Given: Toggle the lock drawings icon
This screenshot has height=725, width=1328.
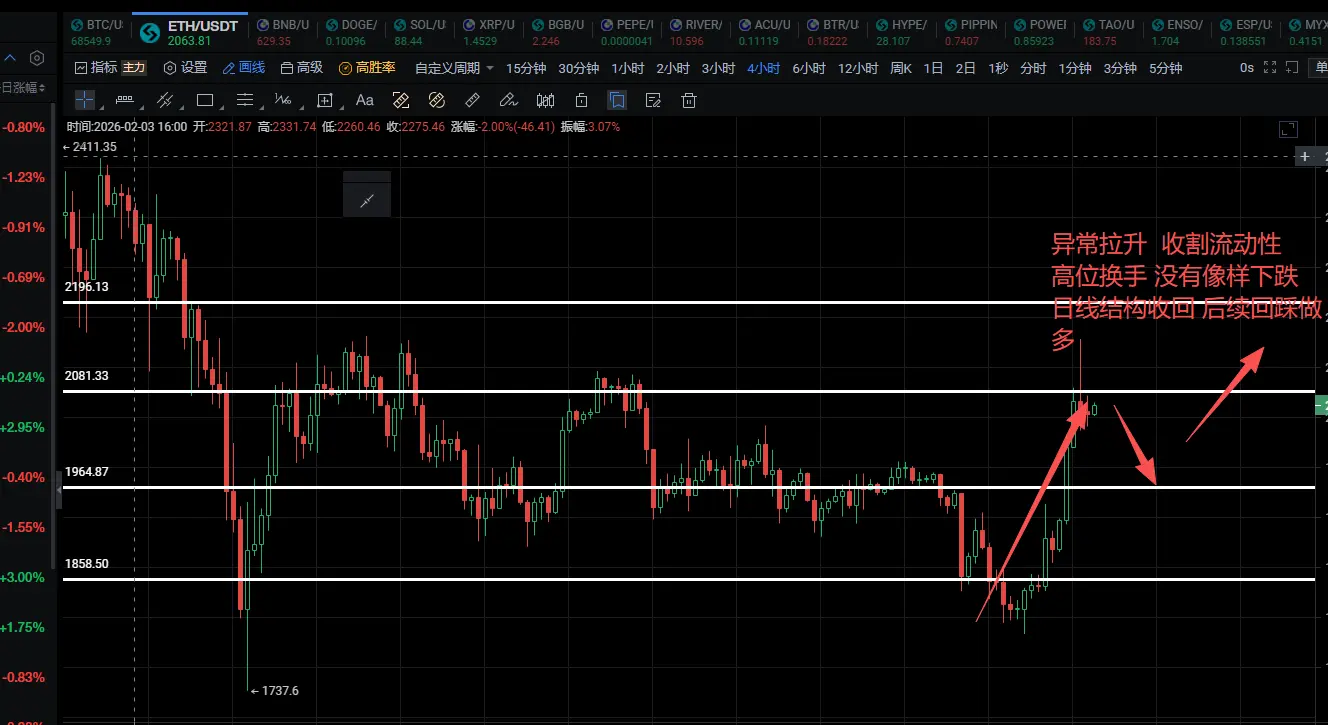Looking at the screenshot, I should 582,100.
